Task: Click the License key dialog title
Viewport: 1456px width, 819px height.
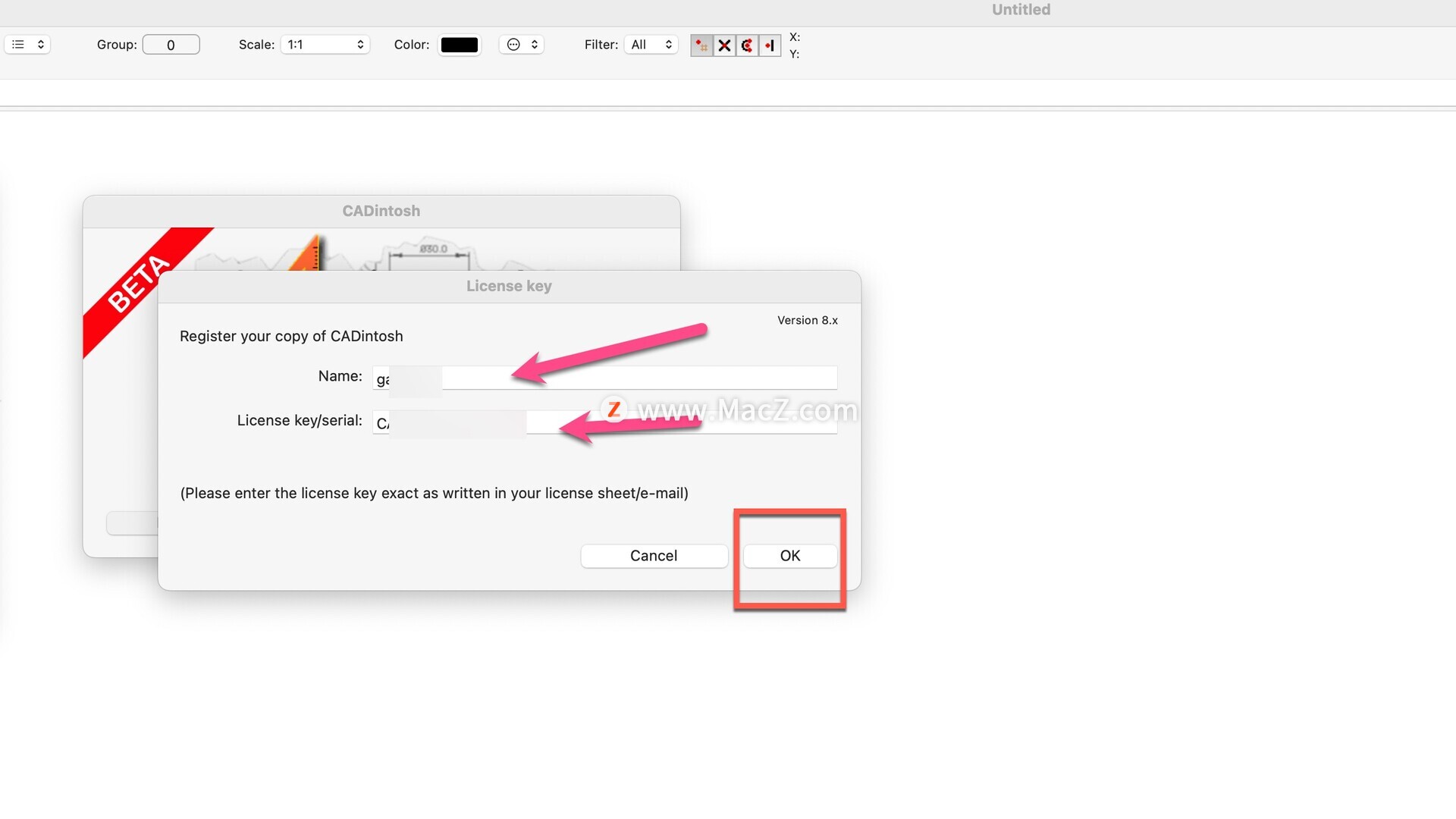Action: pyautogui.click(x=509, y=286)
